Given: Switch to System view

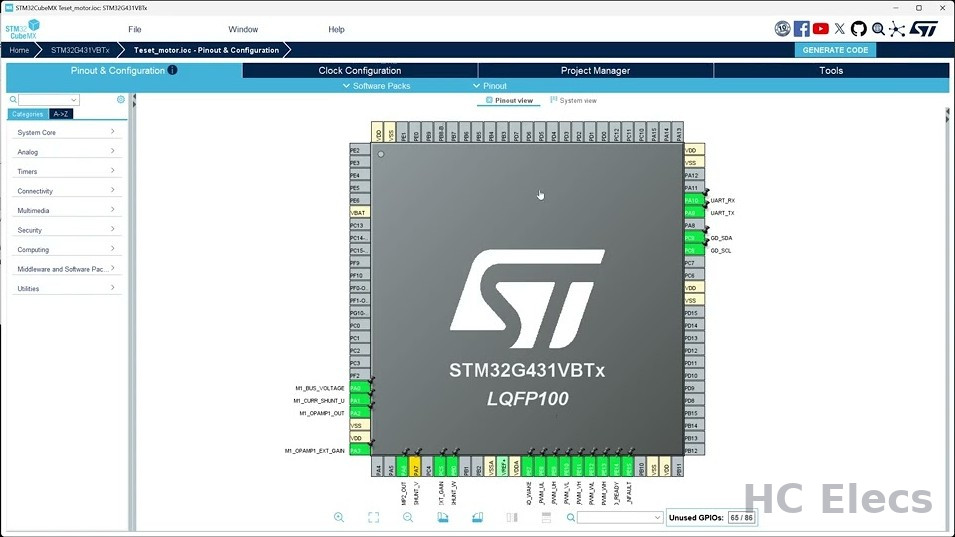Looking at the screenshot, I should click(573, 100).
